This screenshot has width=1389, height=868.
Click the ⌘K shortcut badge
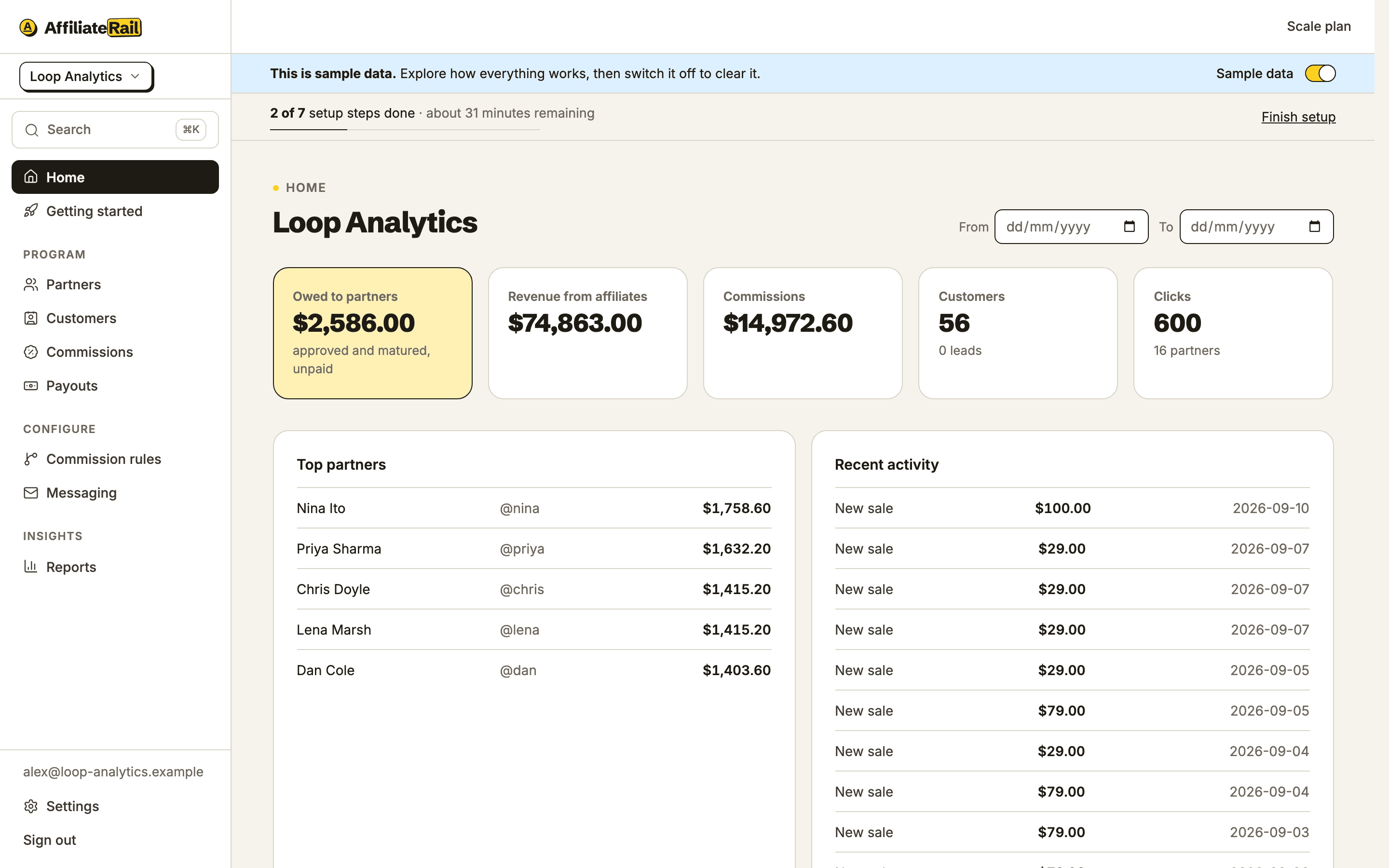pyautogui.click(x=191, y=130)
